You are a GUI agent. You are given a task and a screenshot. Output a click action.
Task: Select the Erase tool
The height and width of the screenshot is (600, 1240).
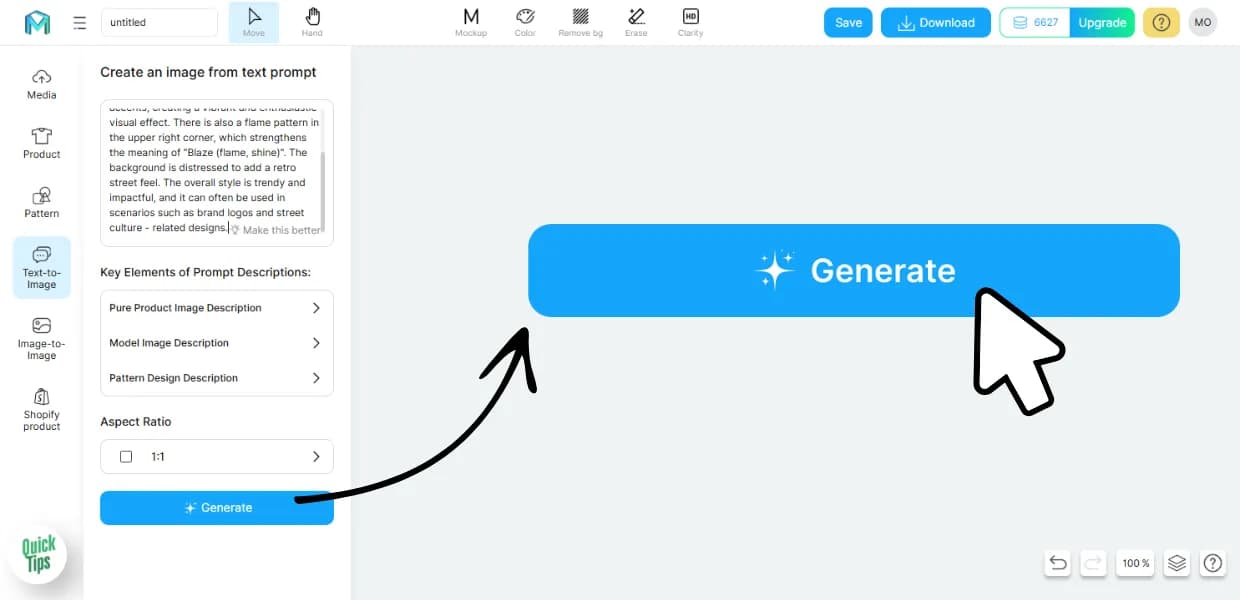[x=636, y=22]
